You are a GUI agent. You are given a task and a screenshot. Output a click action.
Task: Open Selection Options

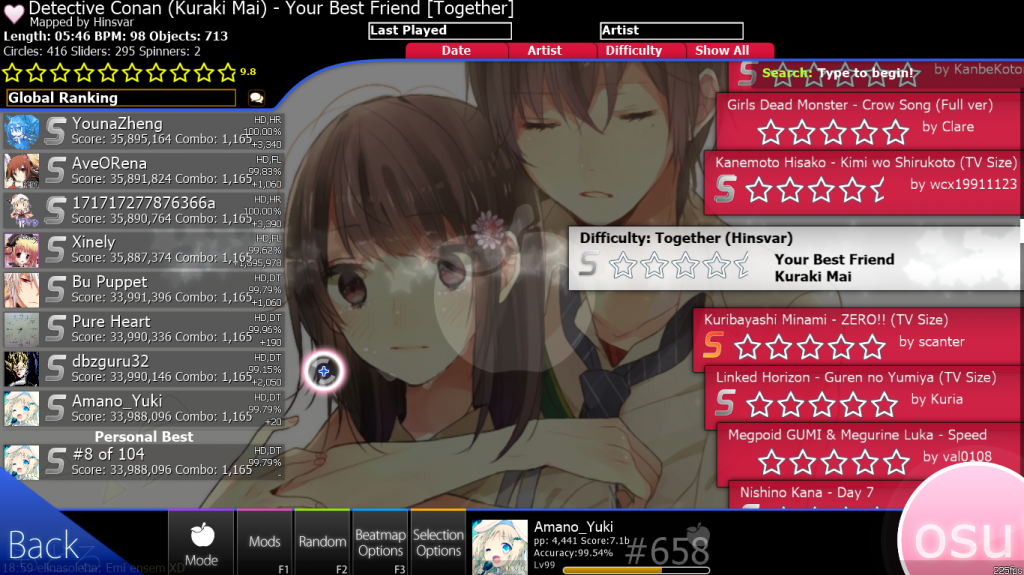(x=438, y=542)
